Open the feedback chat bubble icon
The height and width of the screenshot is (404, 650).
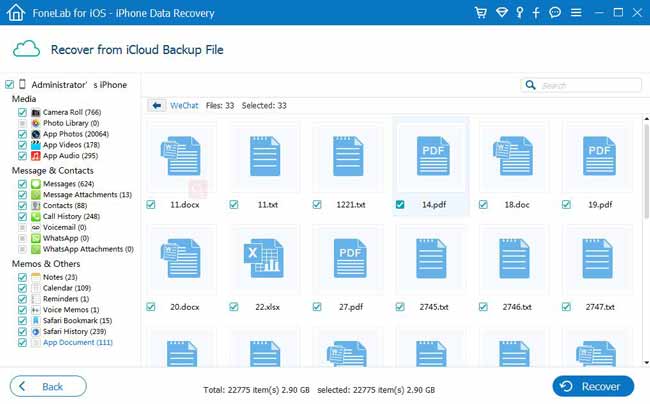[x=555, y=12]
